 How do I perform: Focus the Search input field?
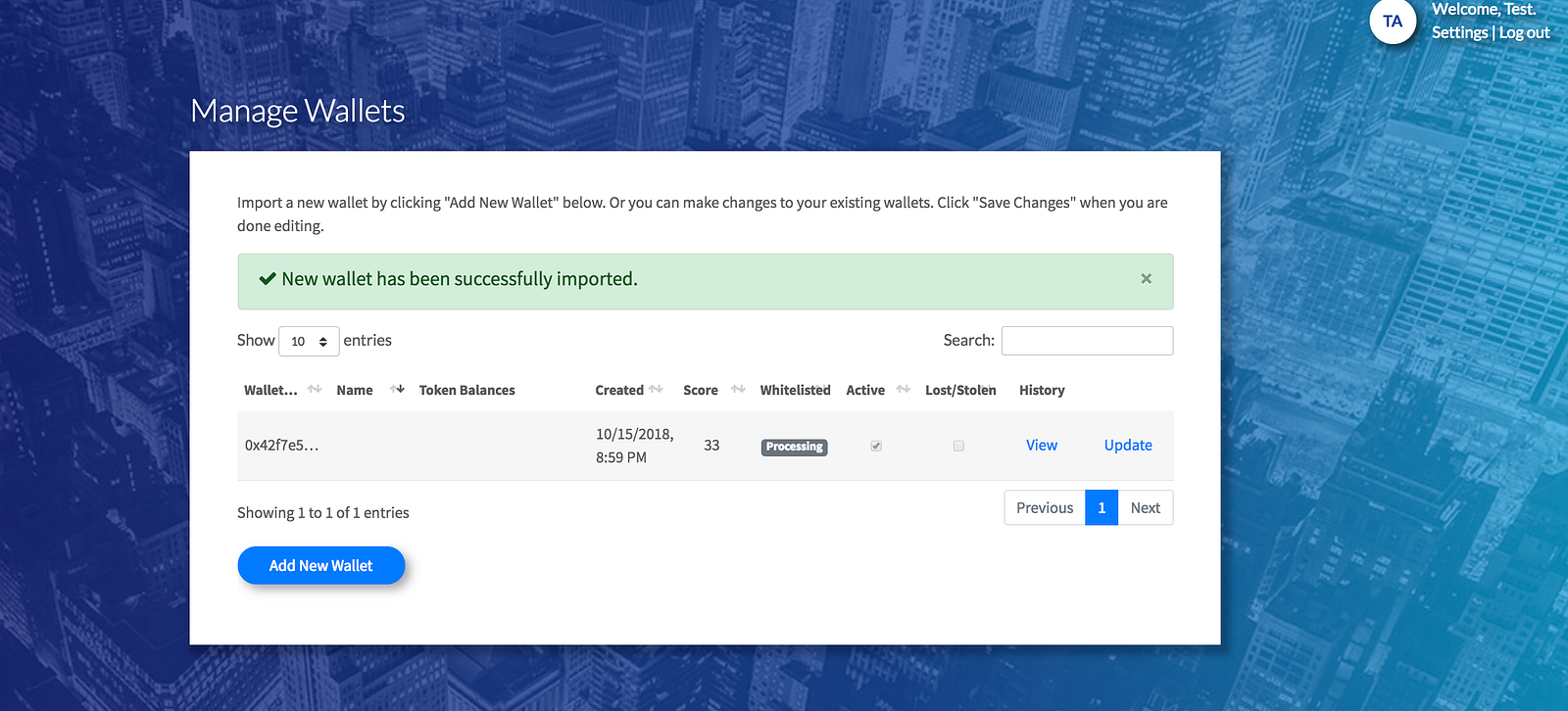click(1087, 340)
